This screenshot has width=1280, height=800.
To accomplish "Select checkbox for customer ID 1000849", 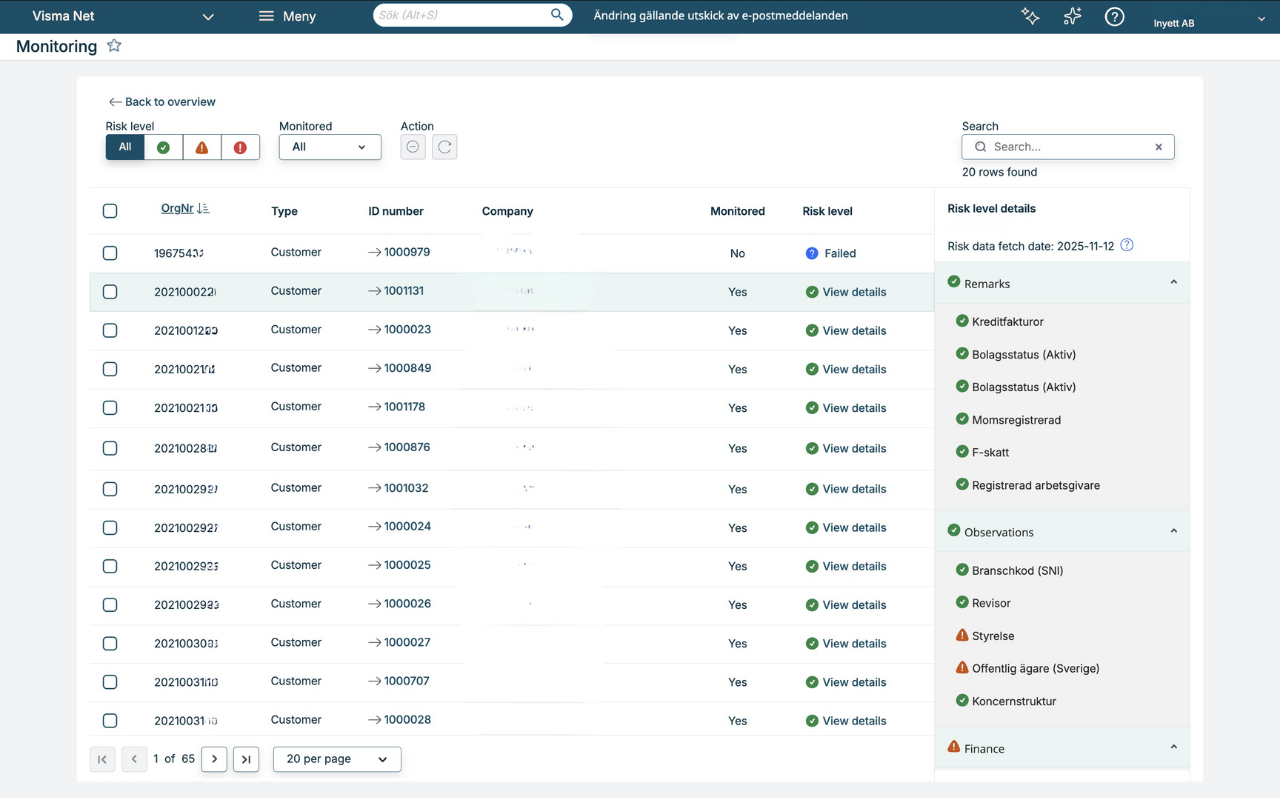I will point(110,369).
